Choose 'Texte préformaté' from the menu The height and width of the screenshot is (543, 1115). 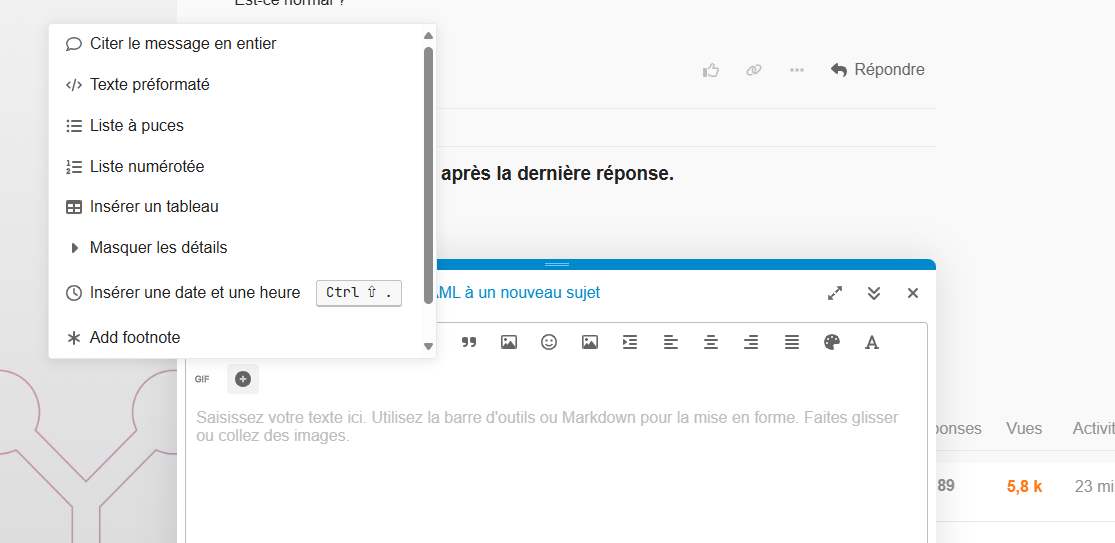(149, 85)
